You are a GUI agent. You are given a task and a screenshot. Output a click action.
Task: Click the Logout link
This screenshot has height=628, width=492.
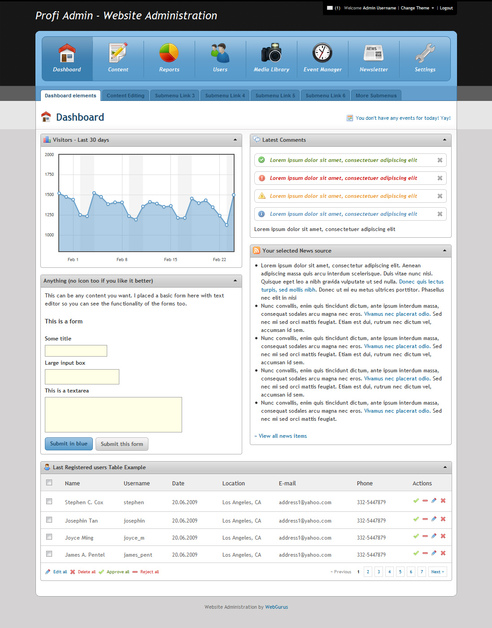[x=446, y=8]
